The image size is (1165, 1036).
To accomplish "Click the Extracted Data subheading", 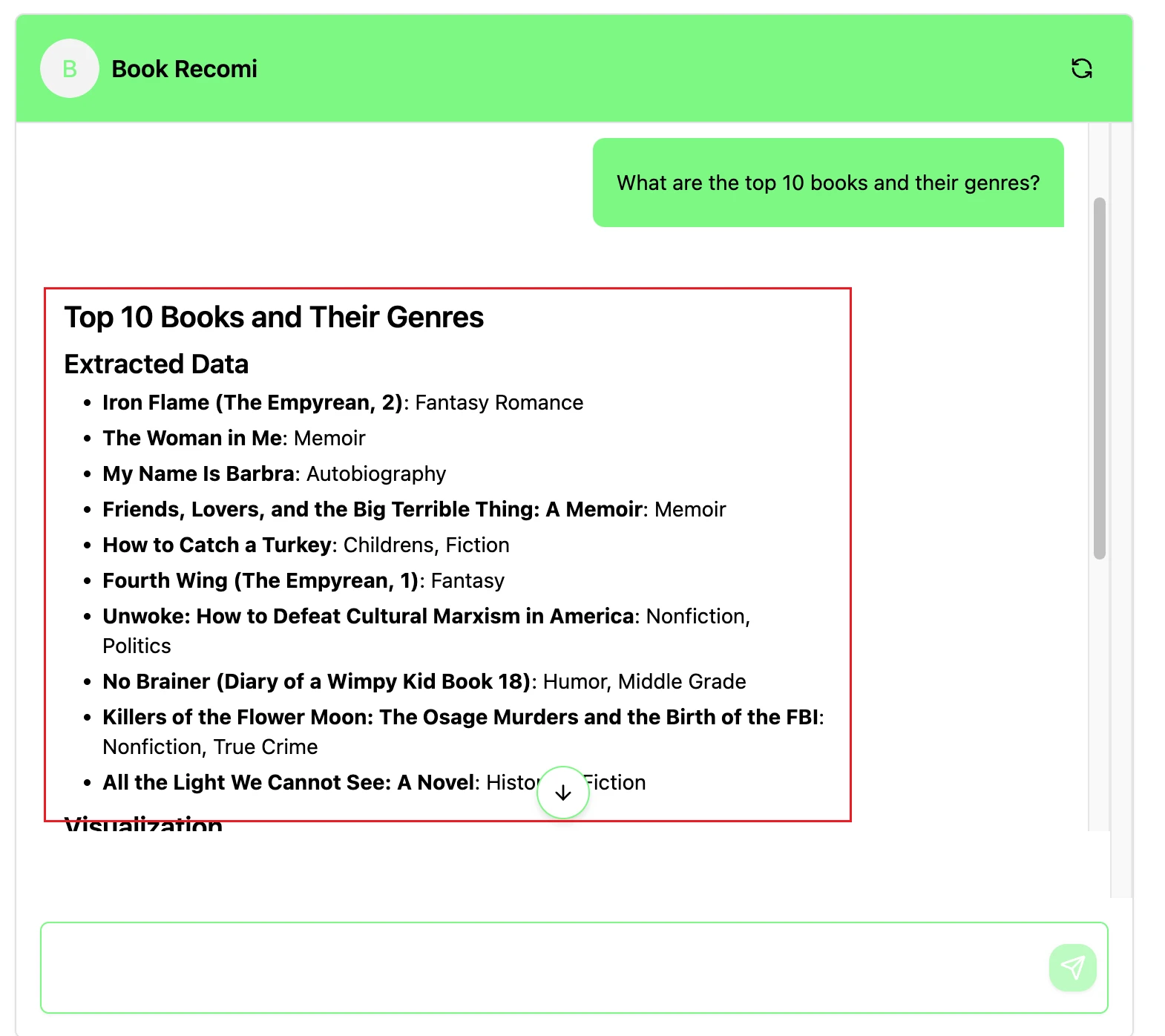I will click(x=157, y=364).
